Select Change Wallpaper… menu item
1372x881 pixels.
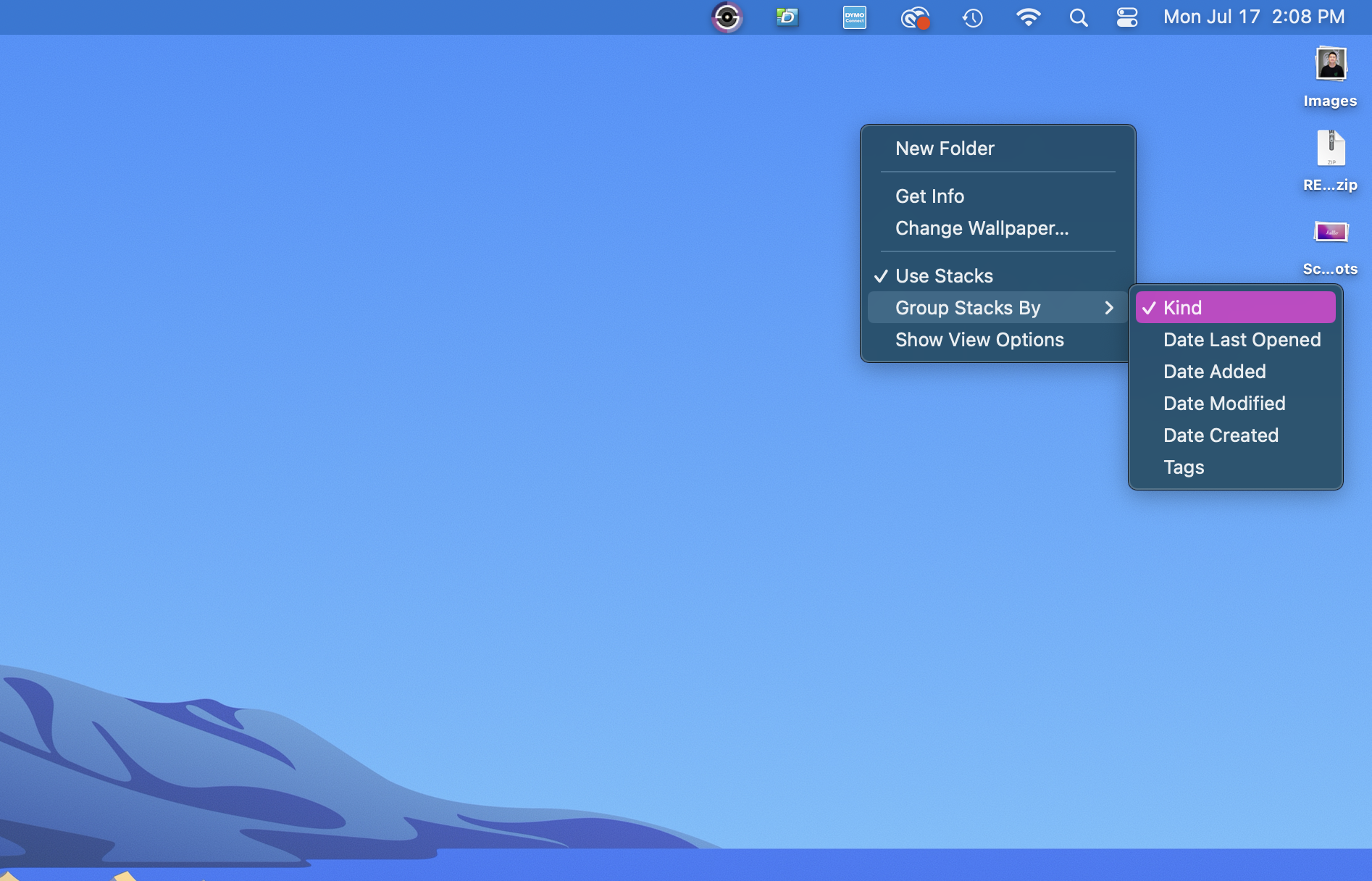pos(997,228)
